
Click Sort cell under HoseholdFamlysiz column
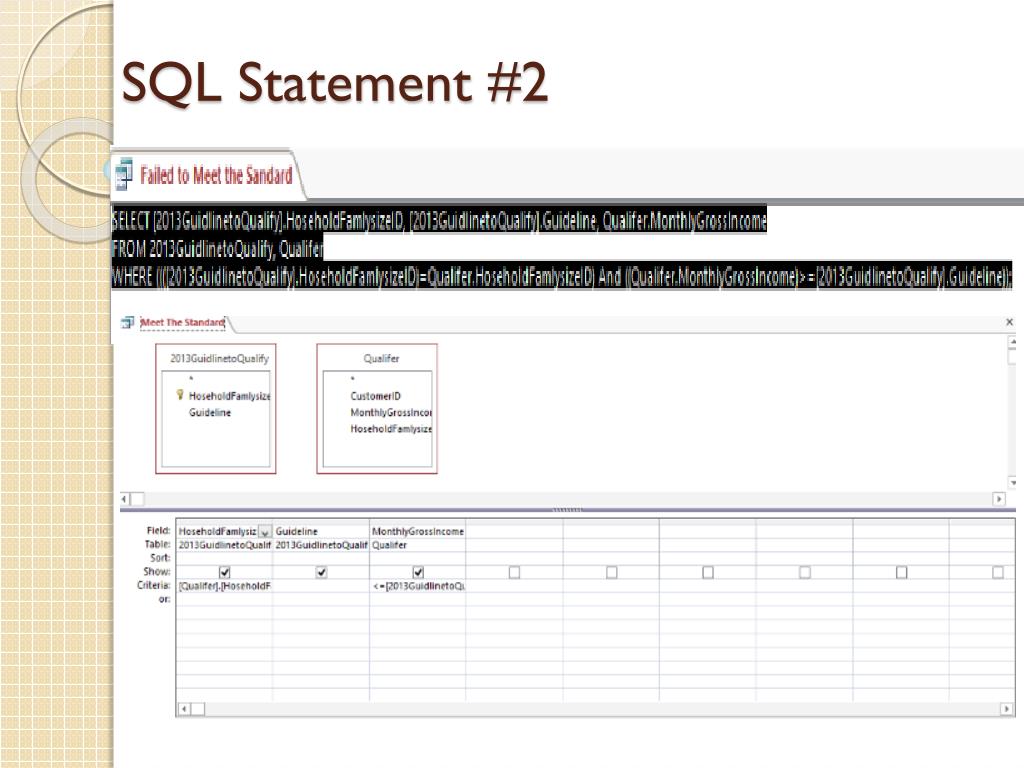point(224,558)
